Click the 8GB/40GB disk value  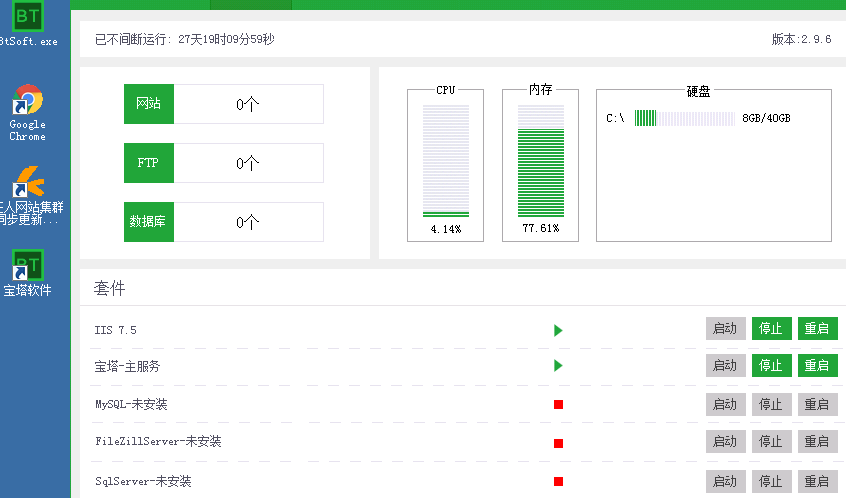(x=766, y=118)
